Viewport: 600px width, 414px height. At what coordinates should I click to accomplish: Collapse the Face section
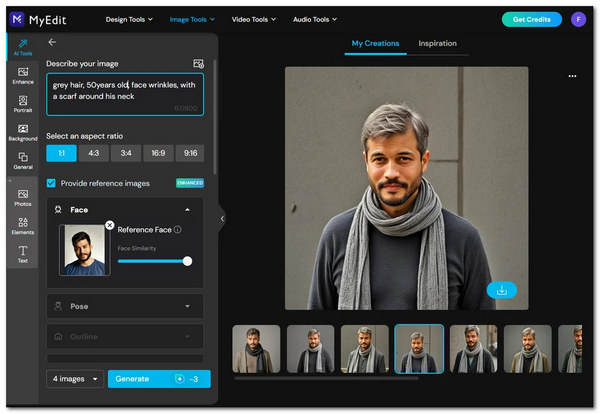click(x=187, y=210)
